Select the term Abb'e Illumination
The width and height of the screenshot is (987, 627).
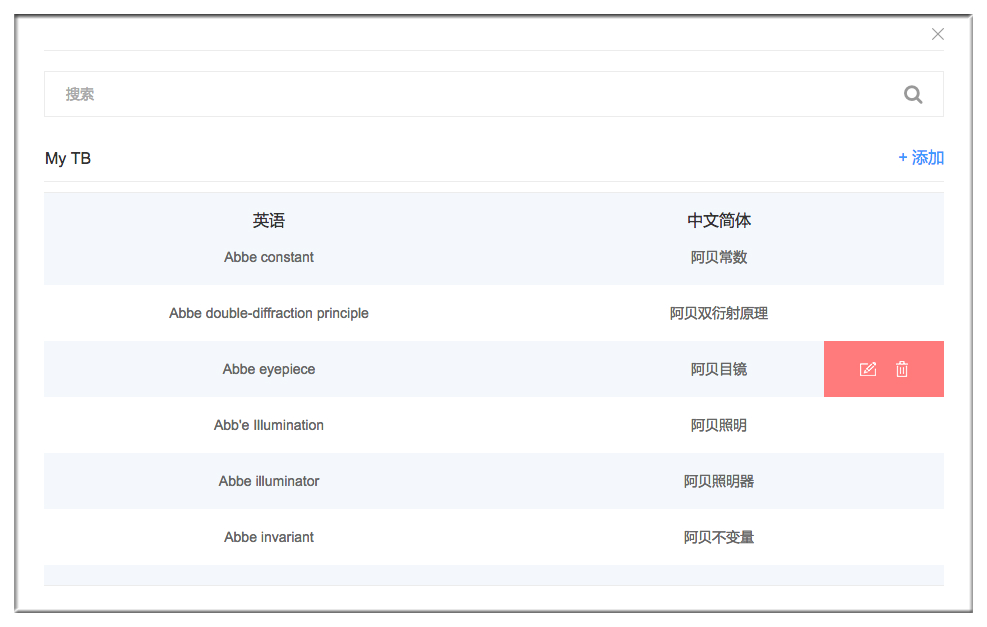tap(269, 425)
